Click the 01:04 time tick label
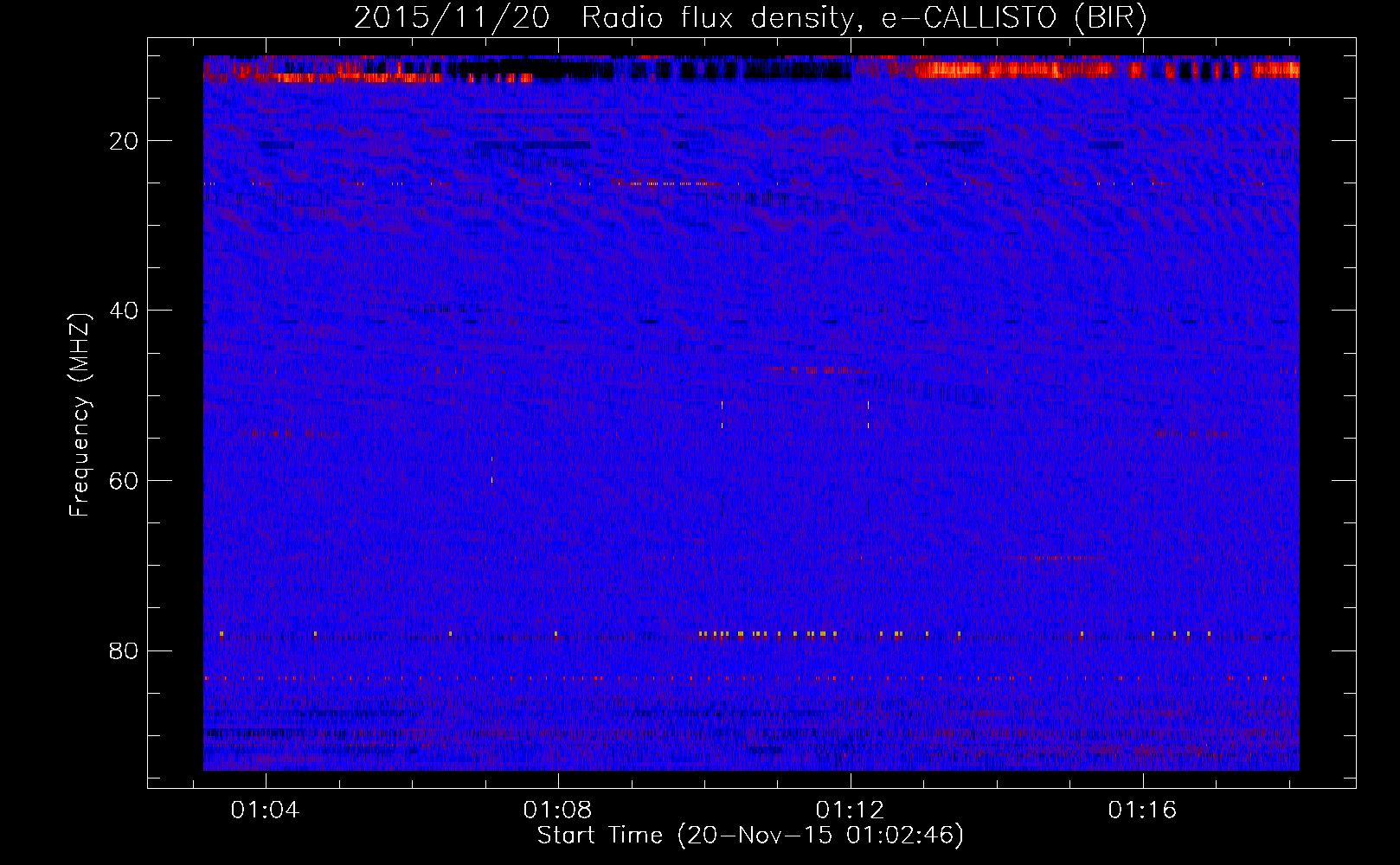Viewport: 1400px width, 865px height. (x=266, y=810)
